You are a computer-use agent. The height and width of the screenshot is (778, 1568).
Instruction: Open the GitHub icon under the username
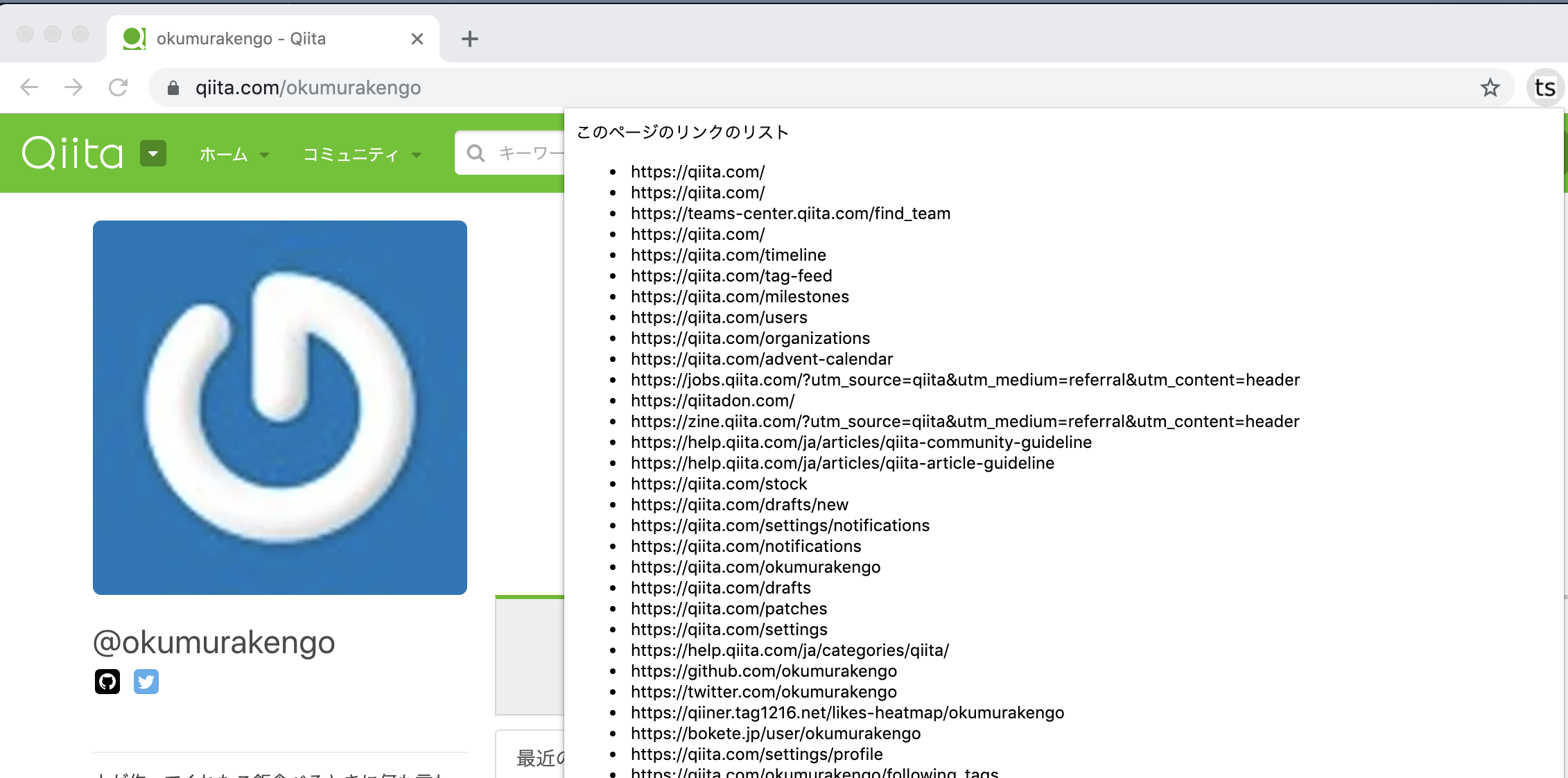click(107, 682)
